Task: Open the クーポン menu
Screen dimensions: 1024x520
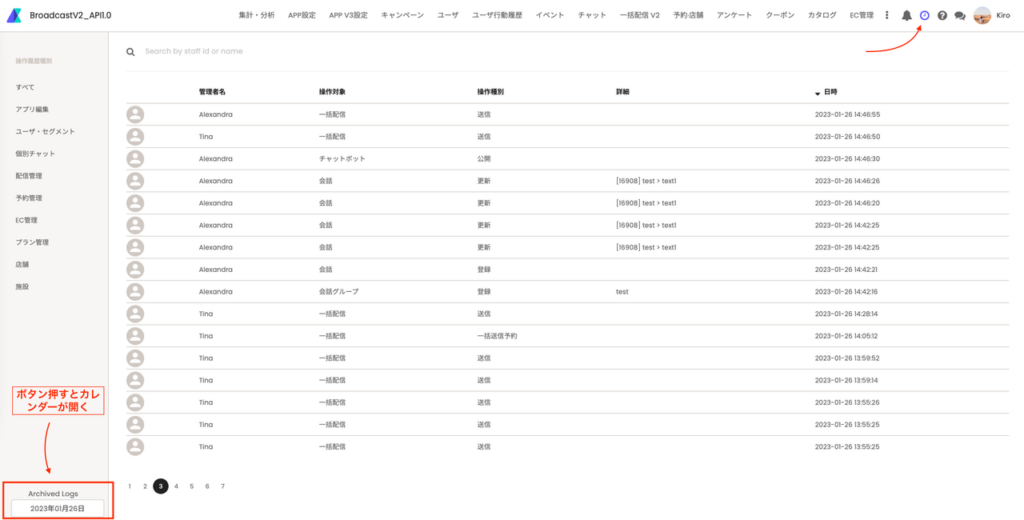Action: click(780, 15)
